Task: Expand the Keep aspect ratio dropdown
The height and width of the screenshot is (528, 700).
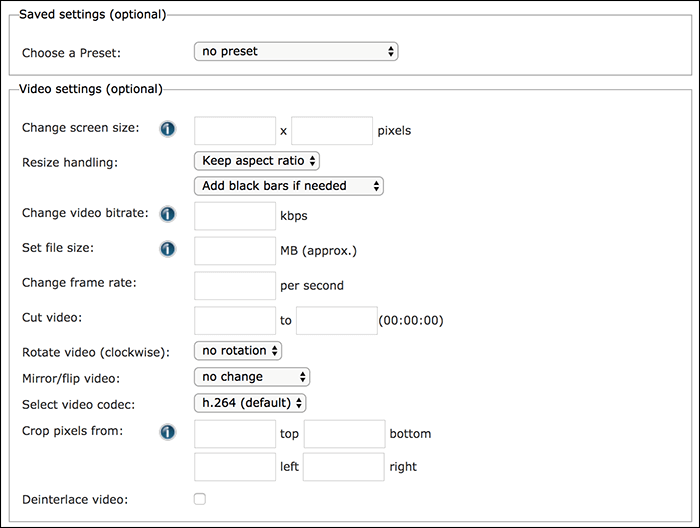Action: coord(257,160)
